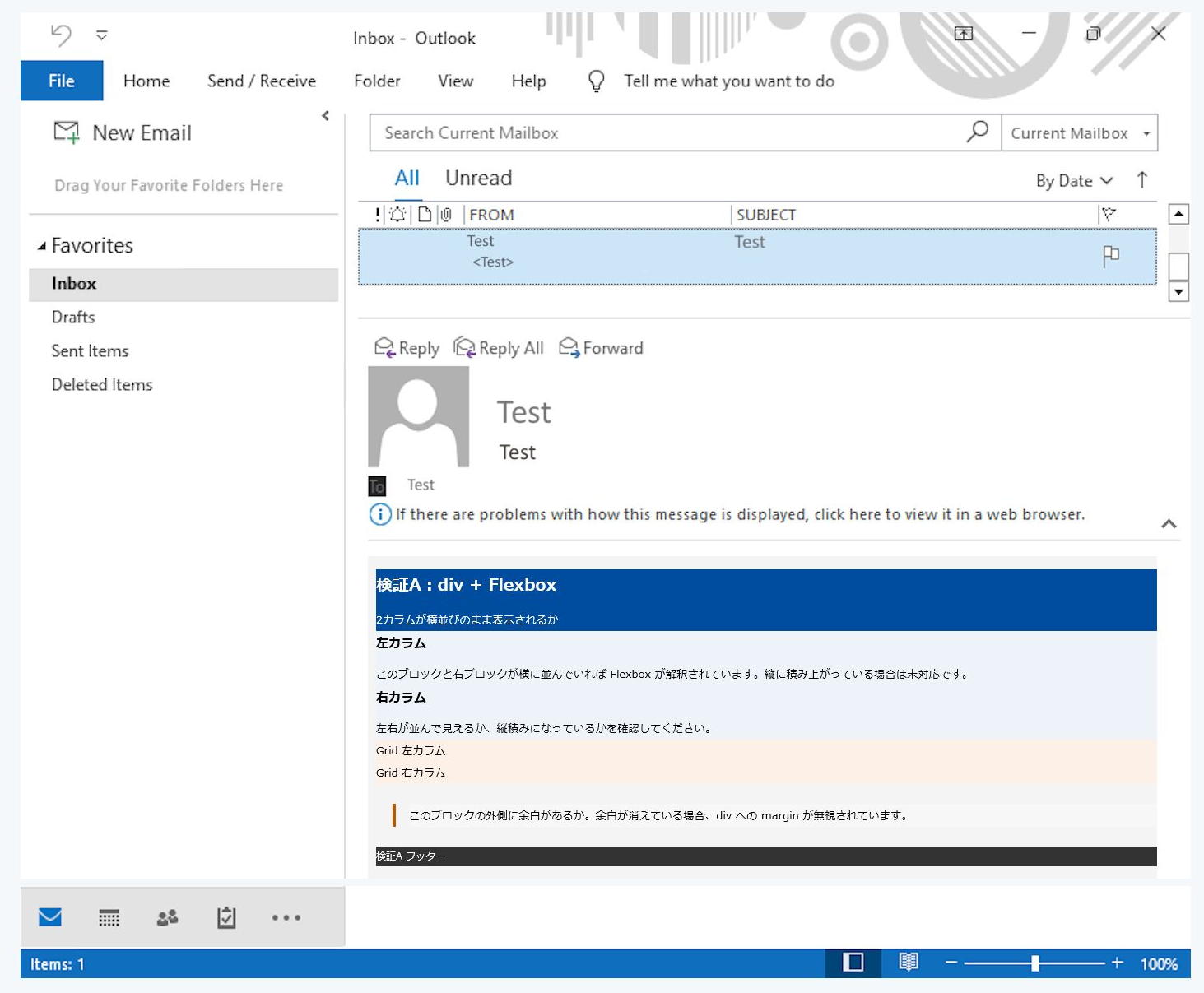Open the Folder ribbon tab

tap(377, 81)
